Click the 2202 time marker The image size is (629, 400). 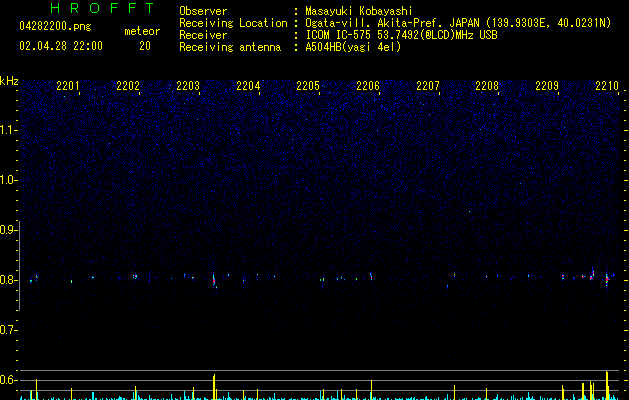pyautogui.click(x=128, y=85)
